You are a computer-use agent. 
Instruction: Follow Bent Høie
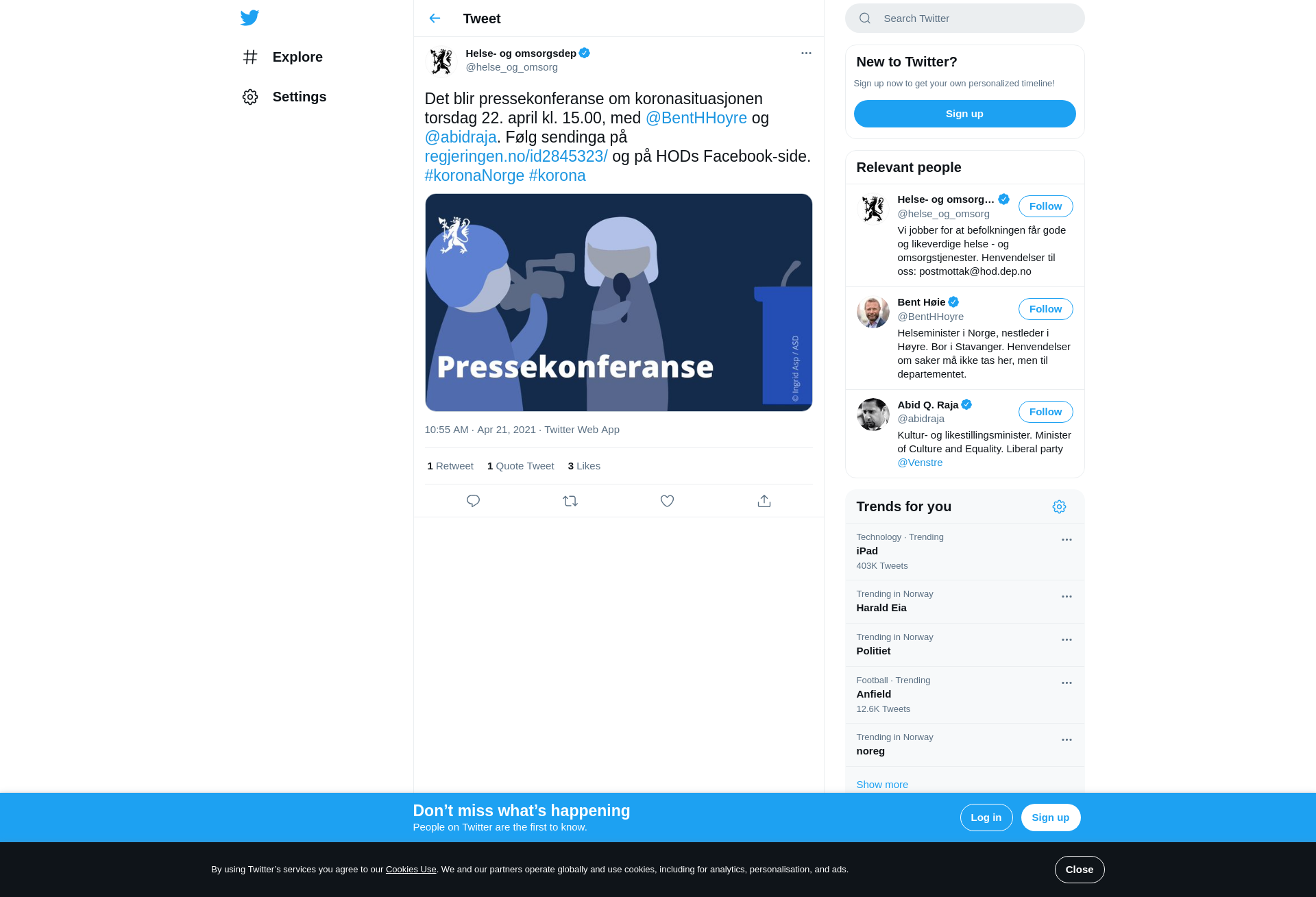[x=1045, y=309]
